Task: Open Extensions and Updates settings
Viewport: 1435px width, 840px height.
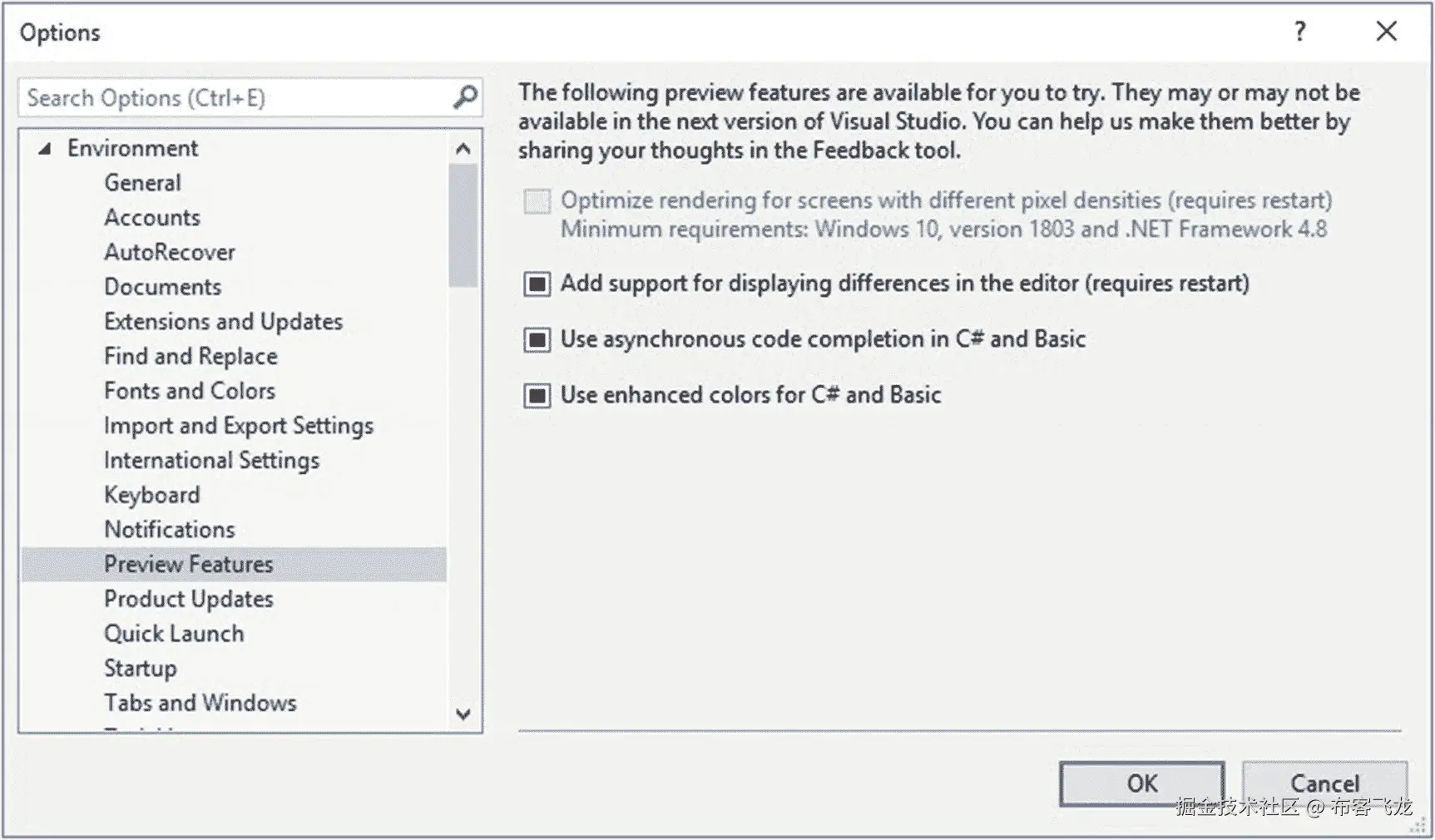Action: pos(223,322)
